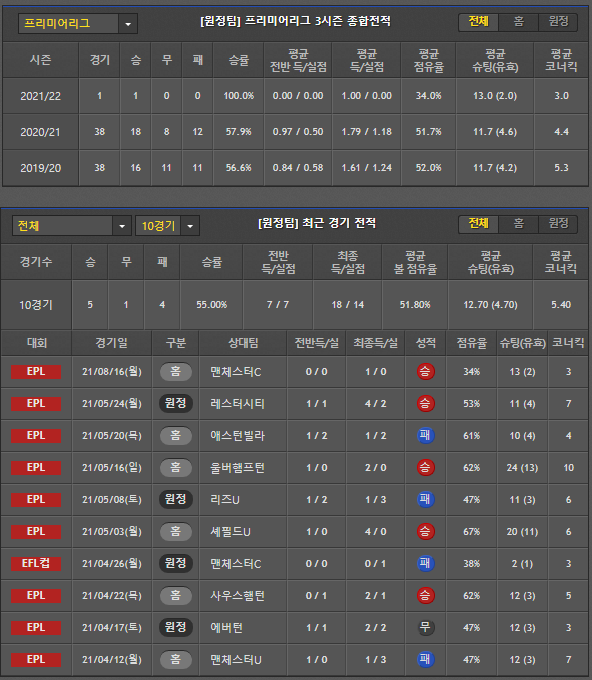Click red 승 result icon for 셰필드U

425,531
